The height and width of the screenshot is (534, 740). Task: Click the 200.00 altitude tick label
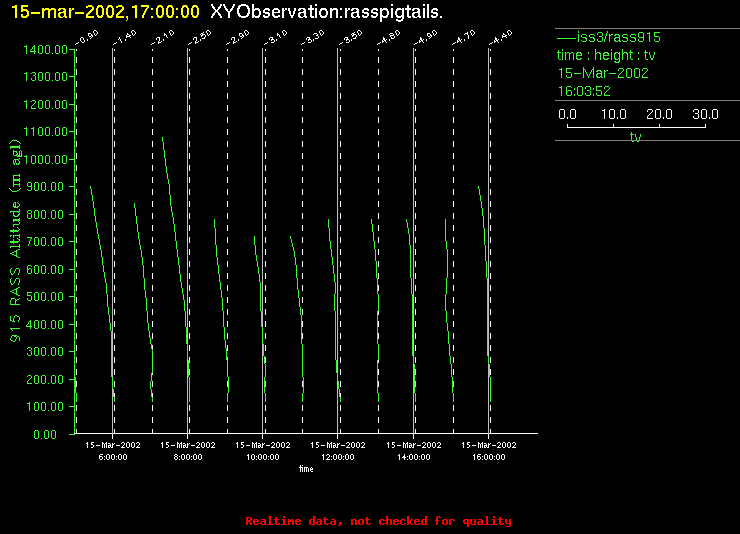(x=45, y=380)
